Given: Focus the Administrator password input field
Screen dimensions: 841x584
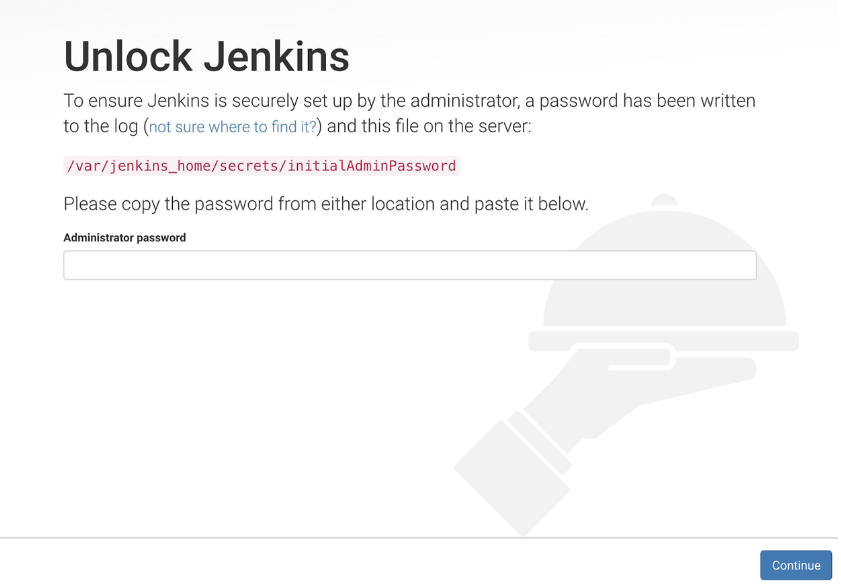Looking at the screenshot, I should pyautogui.click(x=410, y=265).
